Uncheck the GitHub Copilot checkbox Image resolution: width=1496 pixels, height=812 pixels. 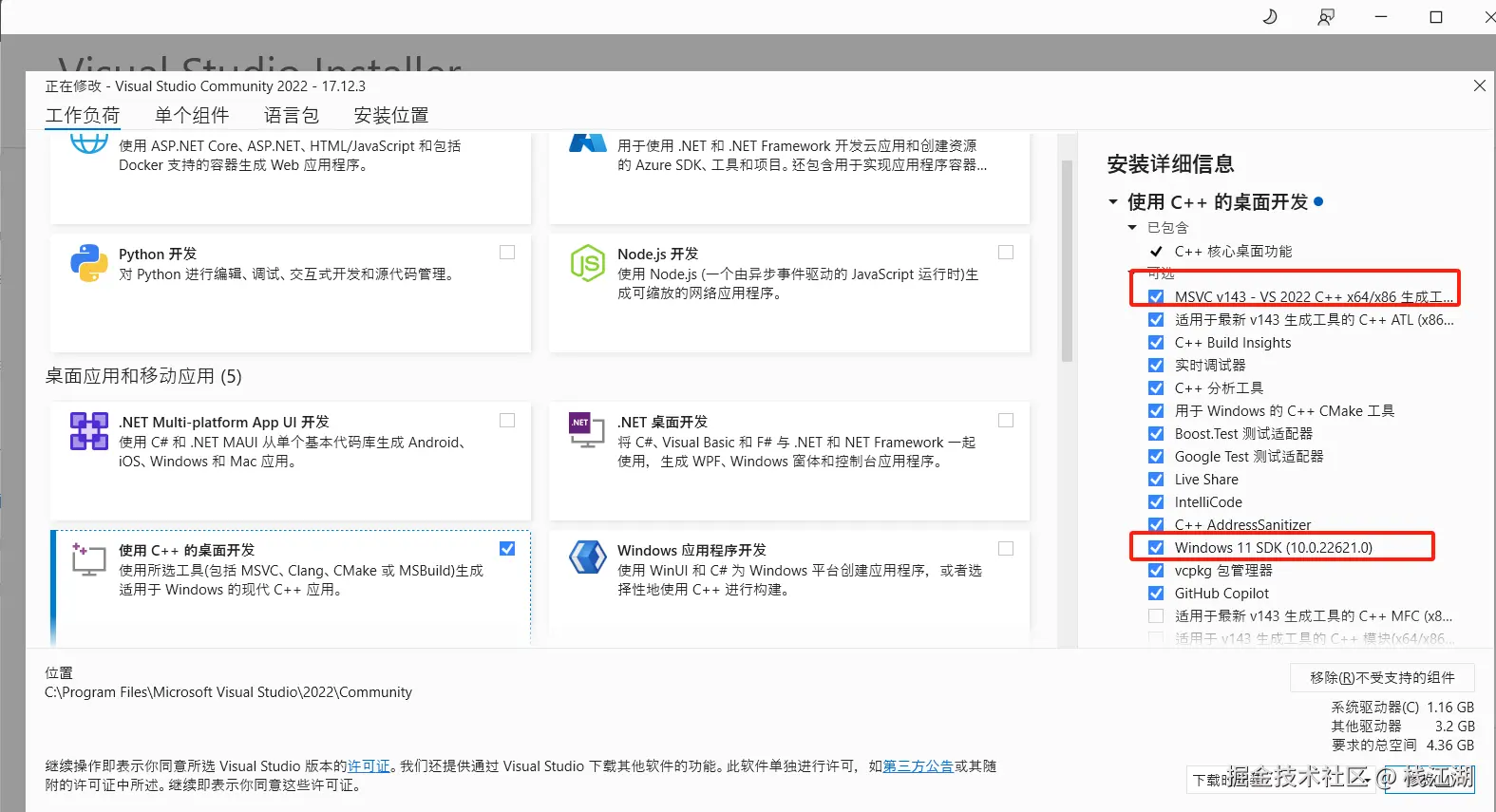click(x=1156, y=594)
